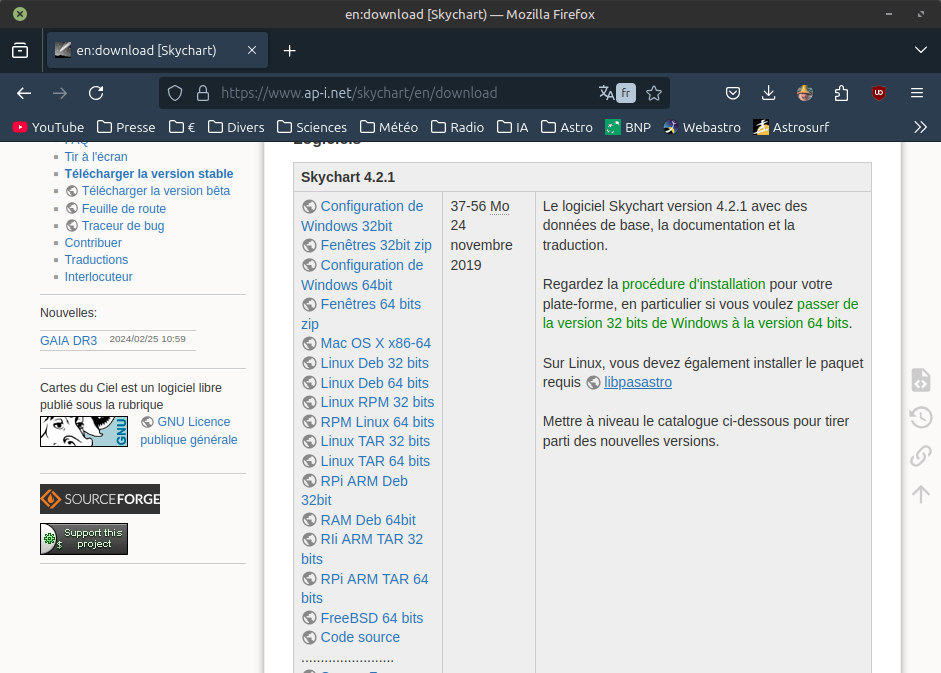Show more bookmarks with the overflow chevron
The height and width of the screenshot is (673, 941).
920,127
